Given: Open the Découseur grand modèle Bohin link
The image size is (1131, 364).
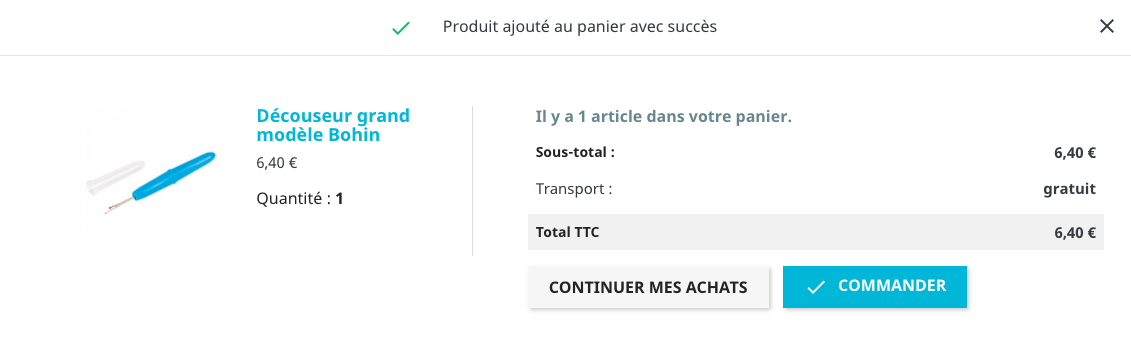Looking at the screenshot, I should [333, 125].
